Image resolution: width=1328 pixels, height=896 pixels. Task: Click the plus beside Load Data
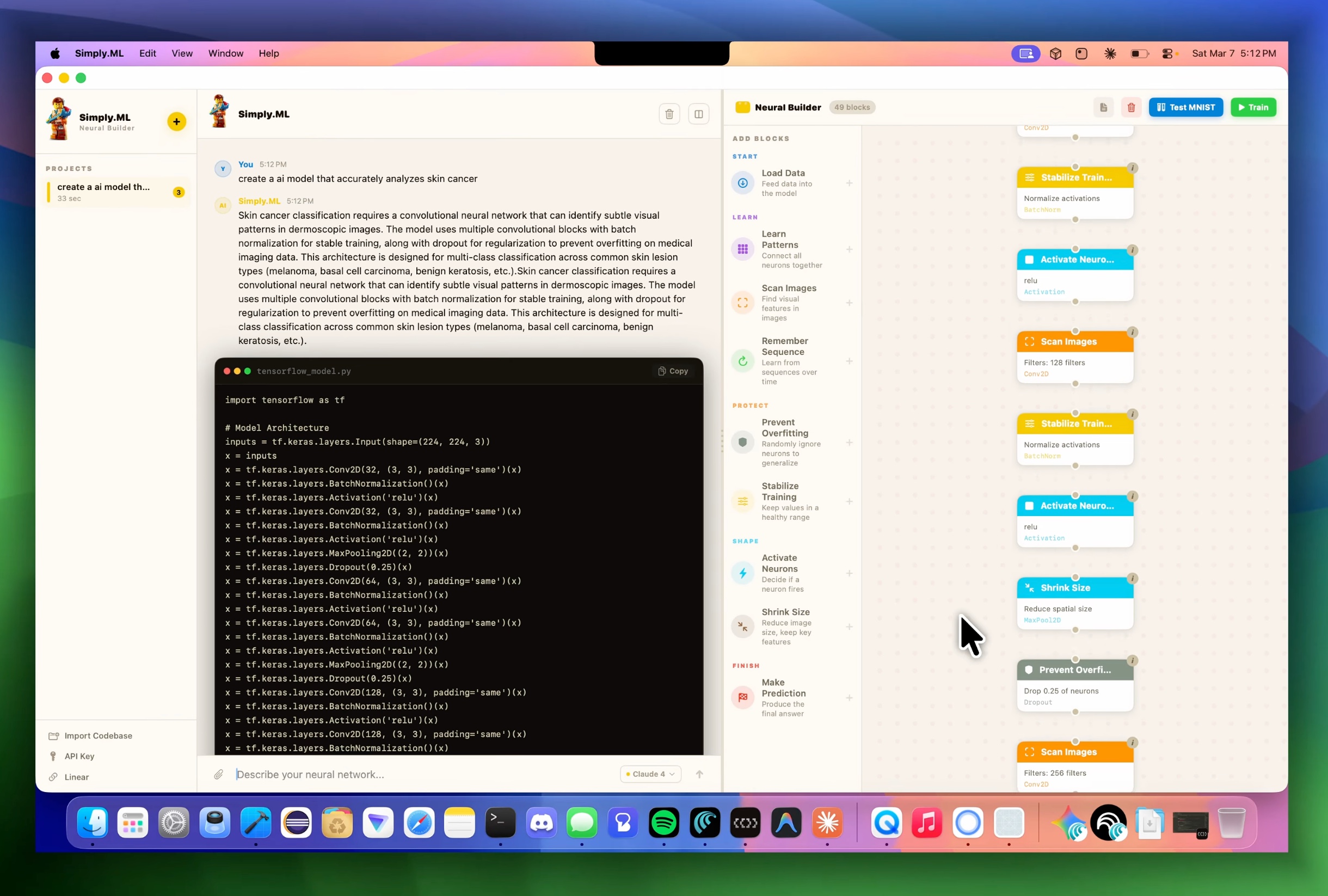click(849, 183)
